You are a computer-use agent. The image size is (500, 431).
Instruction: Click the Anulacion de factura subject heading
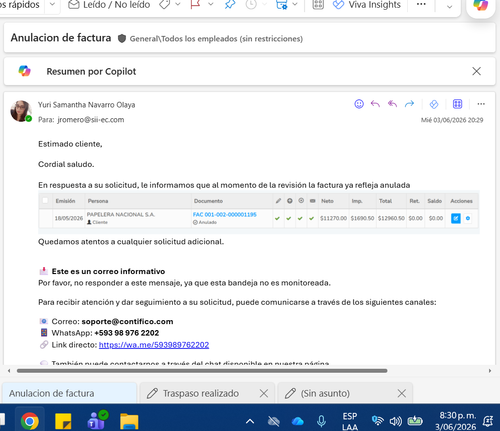(61, 38)
